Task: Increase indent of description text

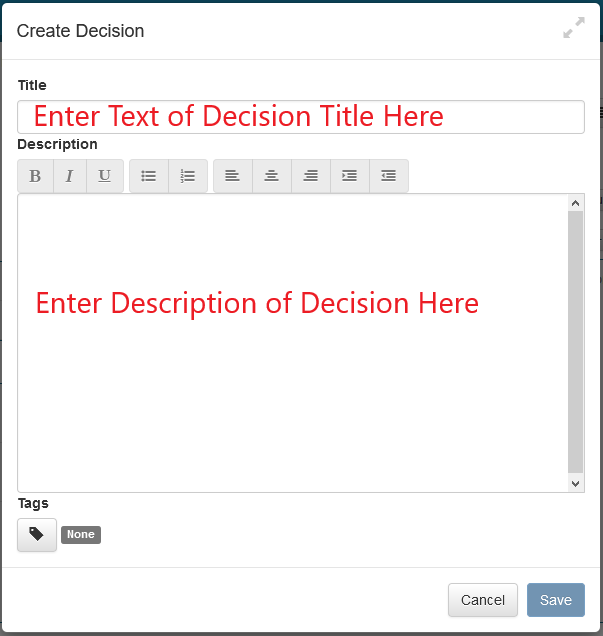Action: [349, 176]
